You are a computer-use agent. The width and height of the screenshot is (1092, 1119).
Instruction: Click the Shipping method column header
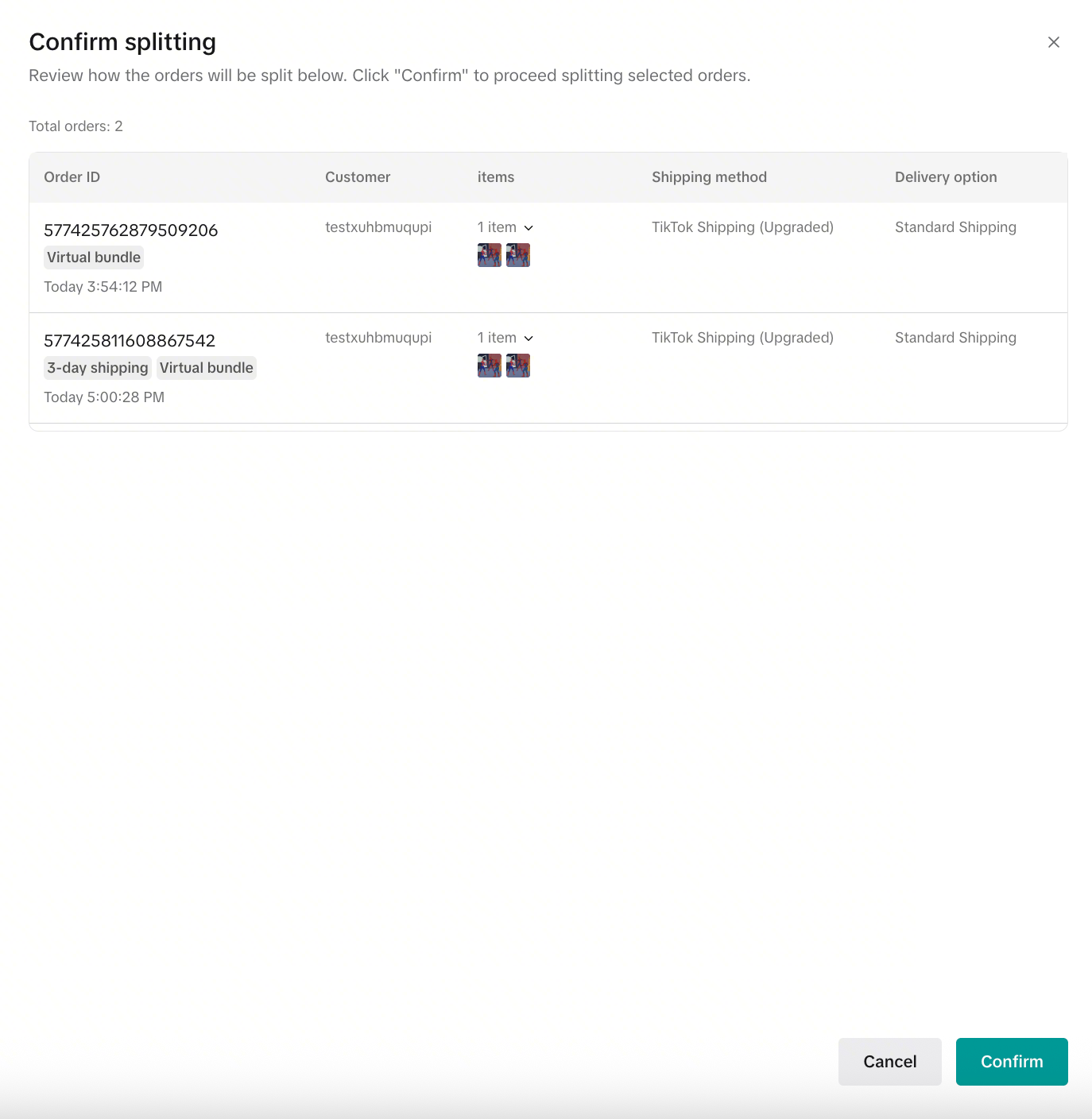[x=709, y=177]
